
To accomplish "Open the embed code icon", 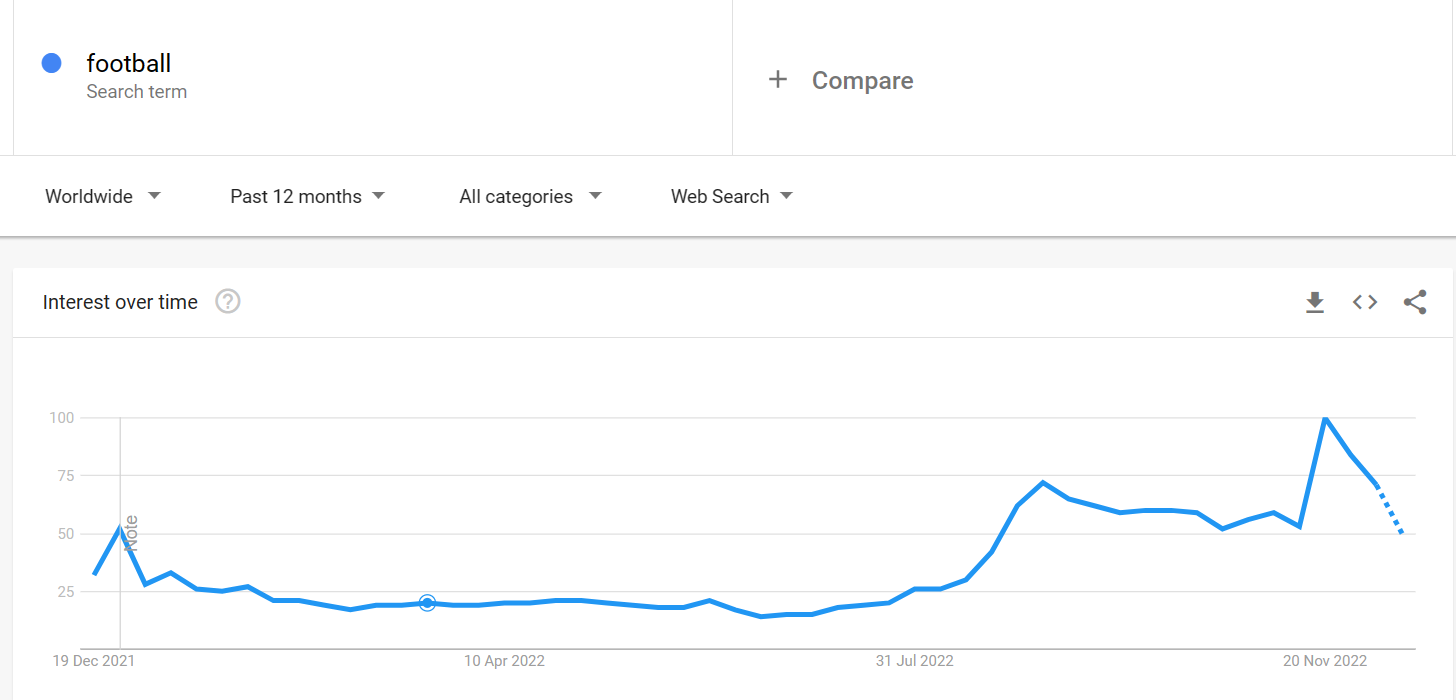I will (1365, 302).
